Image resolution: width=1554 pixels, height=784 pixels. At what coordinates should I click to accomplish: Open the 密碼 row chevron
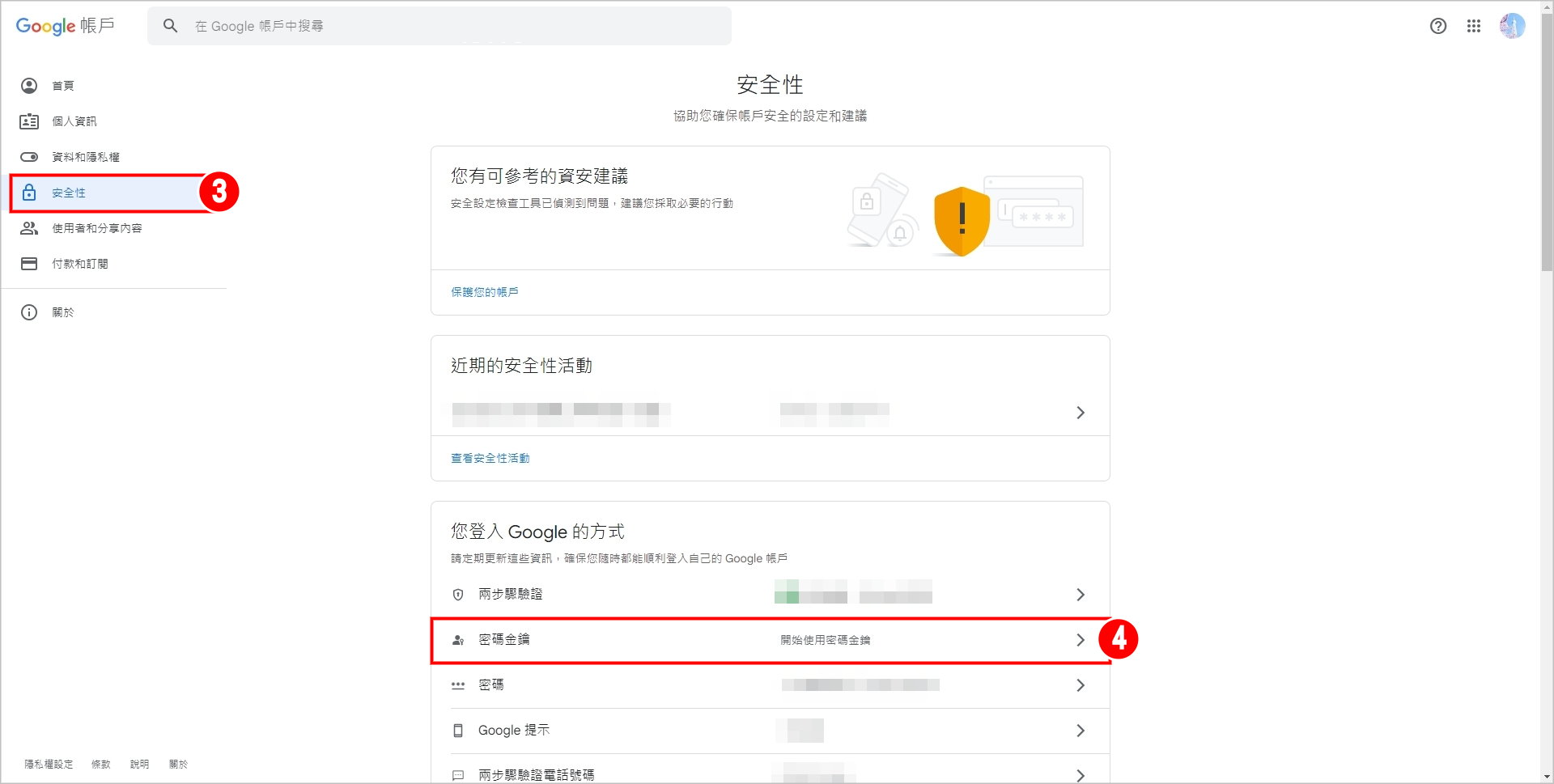pos(1081,685)
